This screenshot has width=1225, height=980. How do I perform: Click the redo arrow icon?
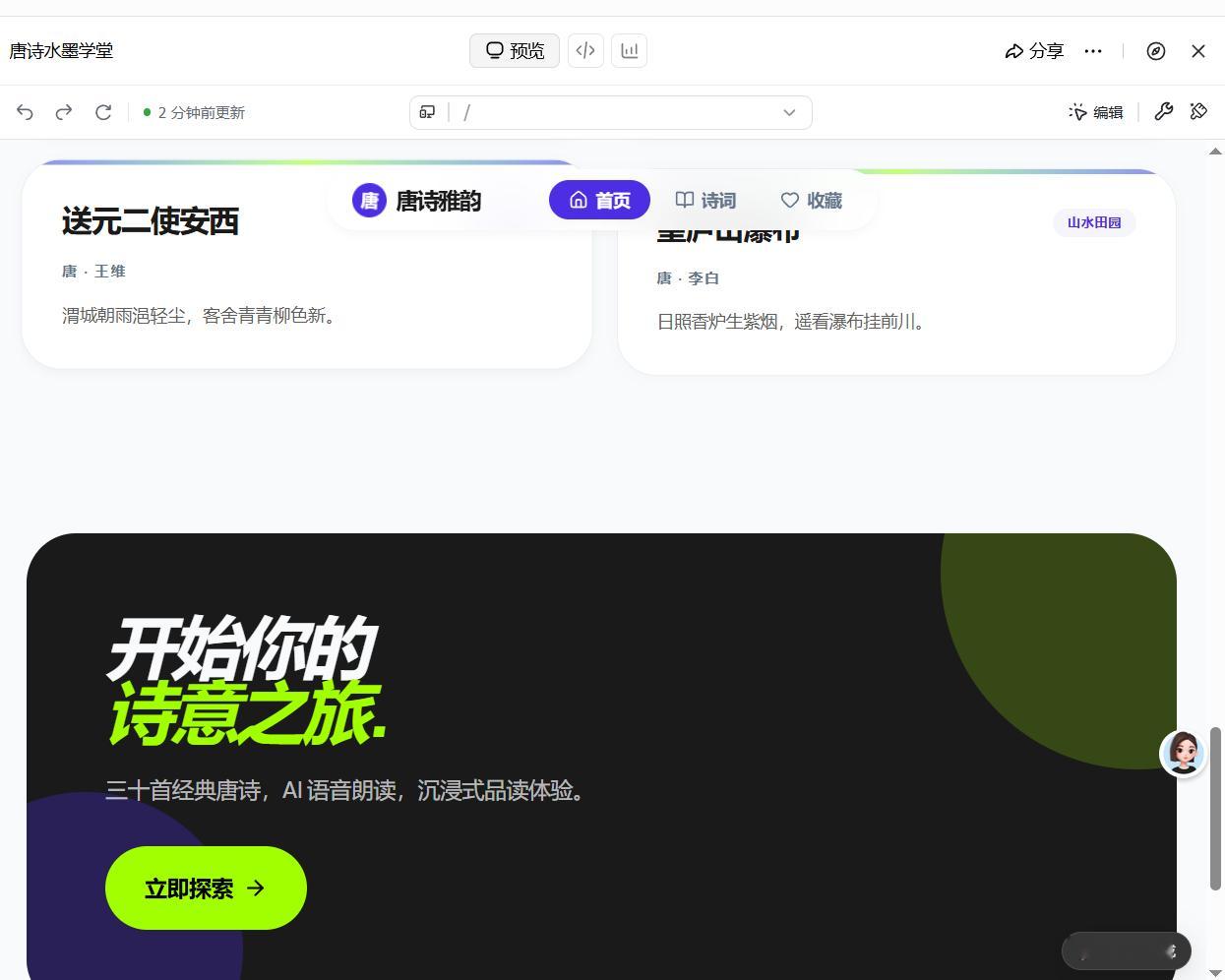pyautogui.click(x=64, y=112)
